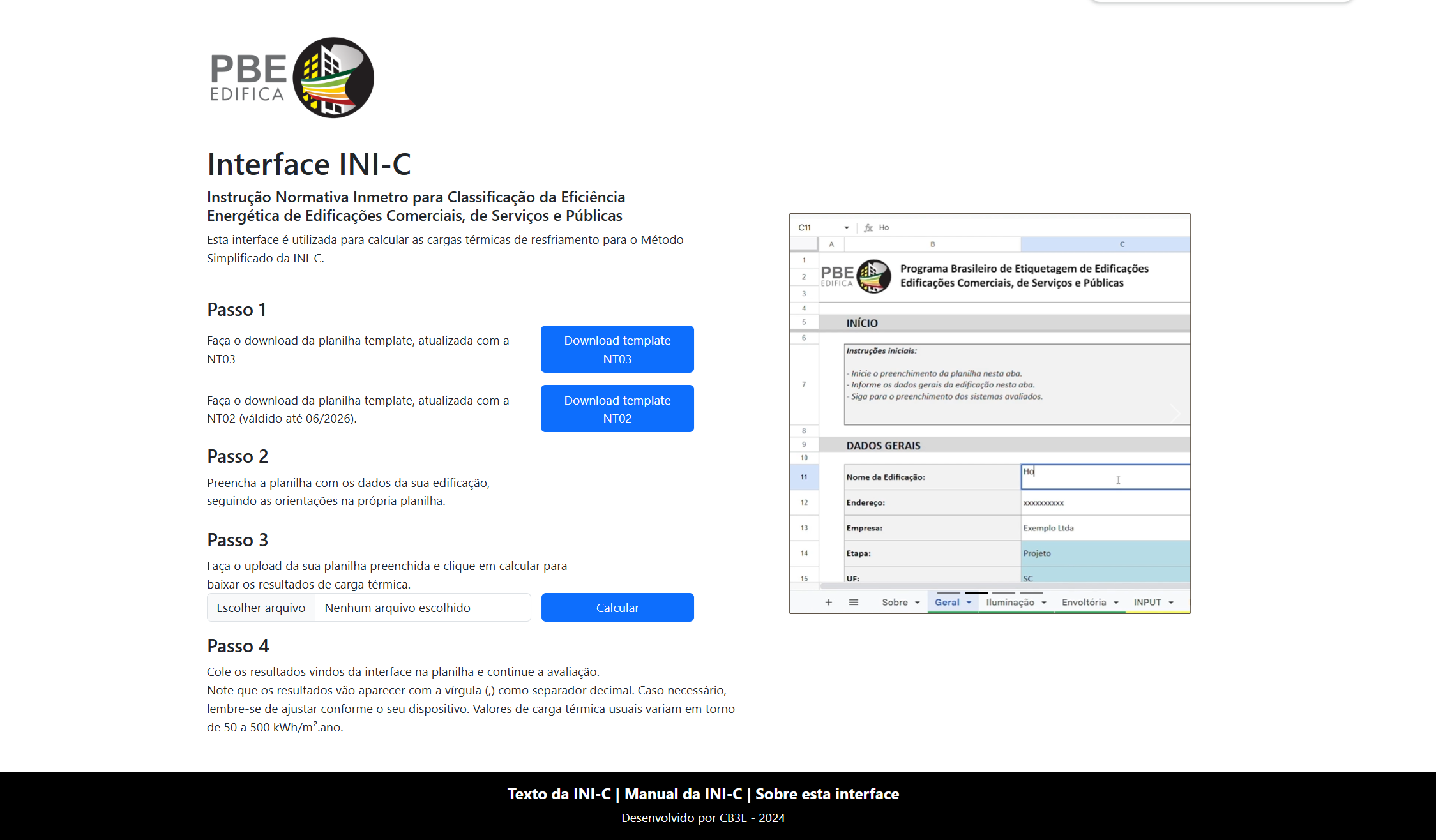Viewport: 1436px width, 840px height.
Task: Switch to the Envoltória sheet tab
Action: (1084, 602)
